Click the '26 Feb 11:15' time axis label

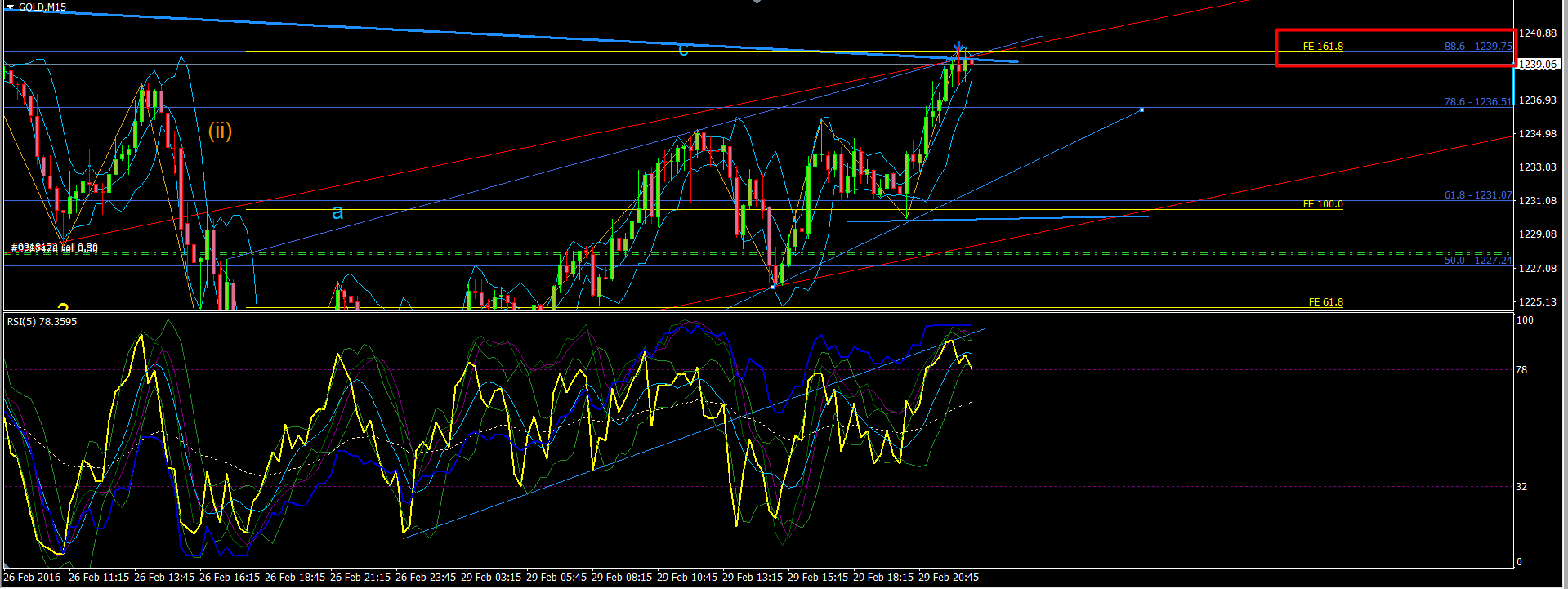[x=99, y=578]
